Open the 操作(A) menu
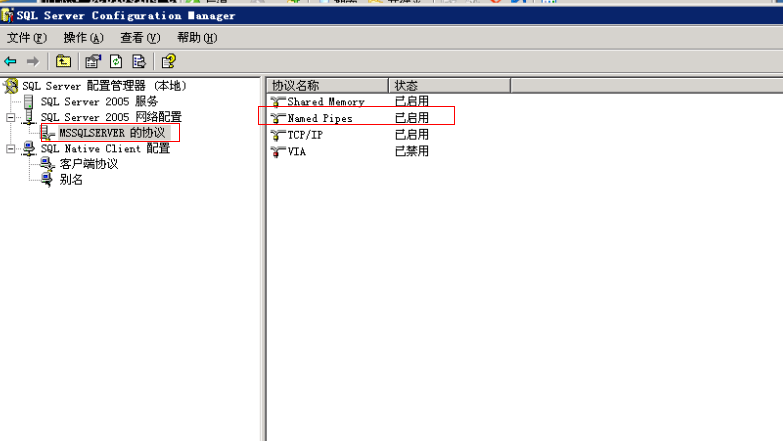Viewport: 783px width, 441px height. 83,38
